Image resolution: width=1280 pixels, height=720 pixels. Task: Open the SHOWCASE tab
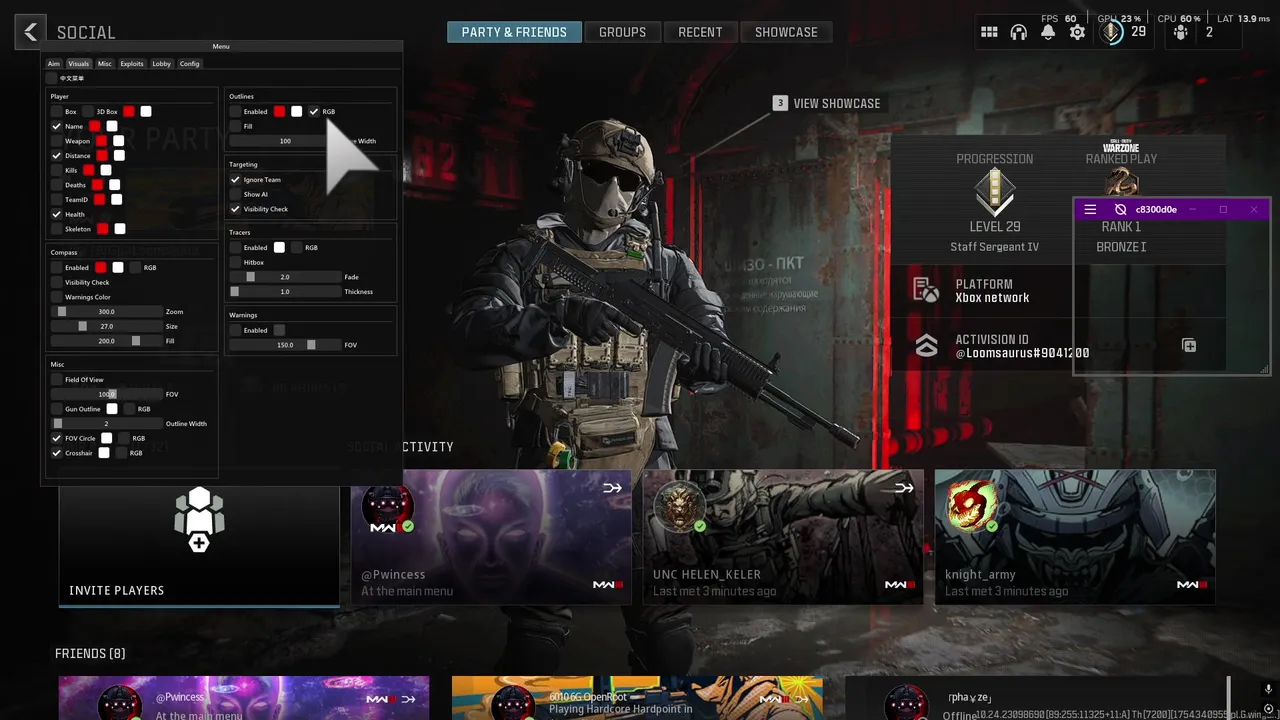(786, 32)
